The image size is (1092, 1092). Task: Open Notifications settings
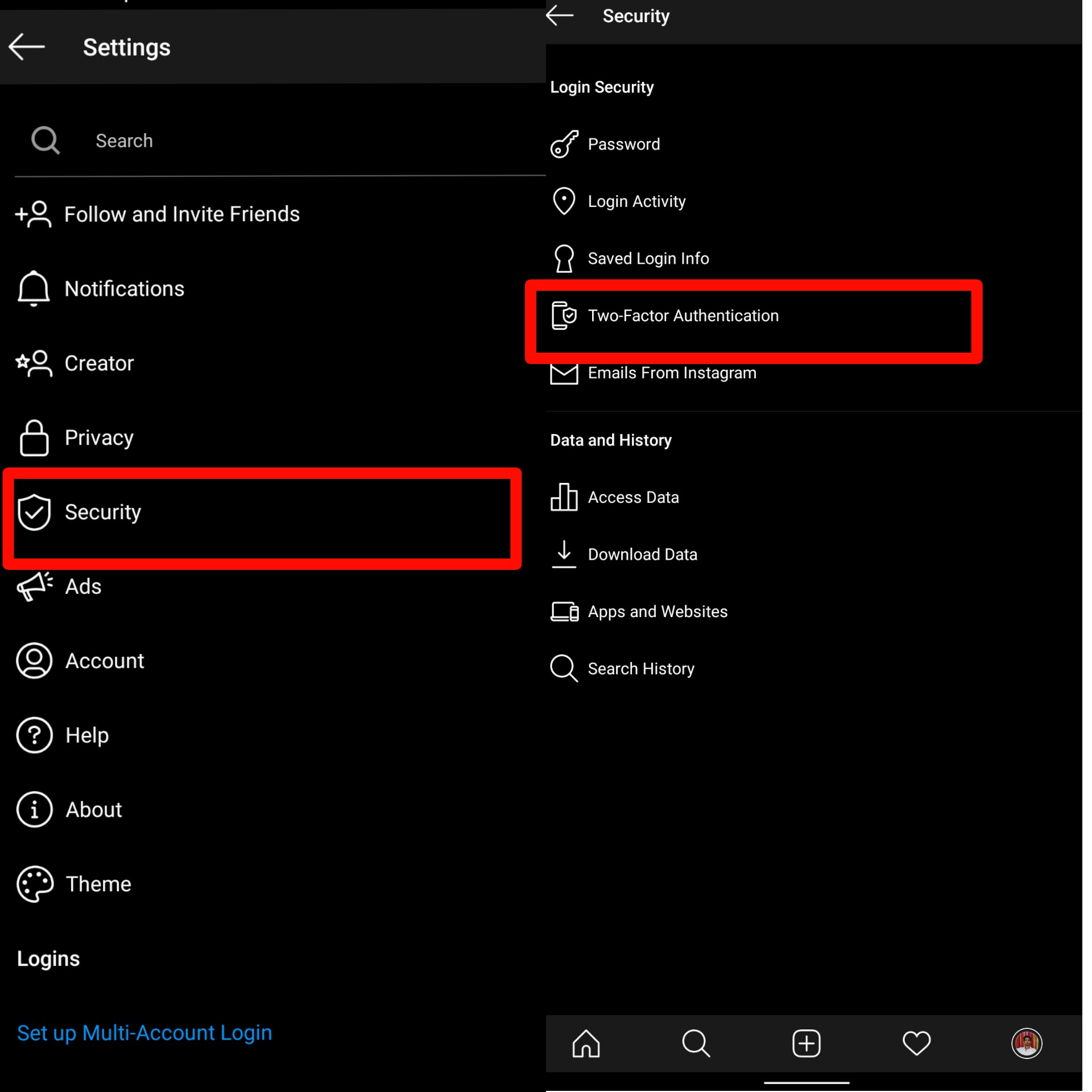[124, 289]
